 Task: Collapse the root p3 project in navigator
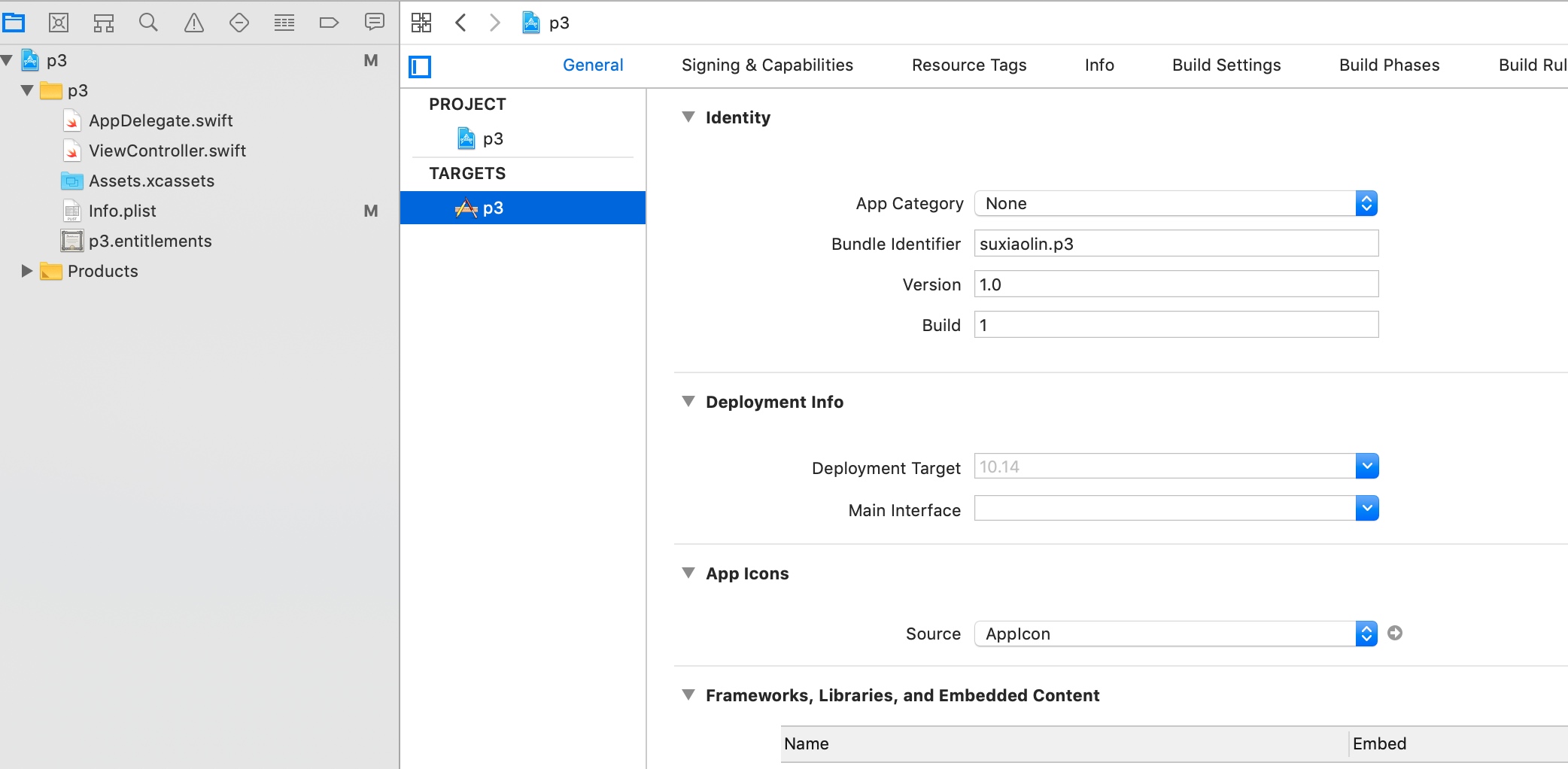tap(7, 60)
